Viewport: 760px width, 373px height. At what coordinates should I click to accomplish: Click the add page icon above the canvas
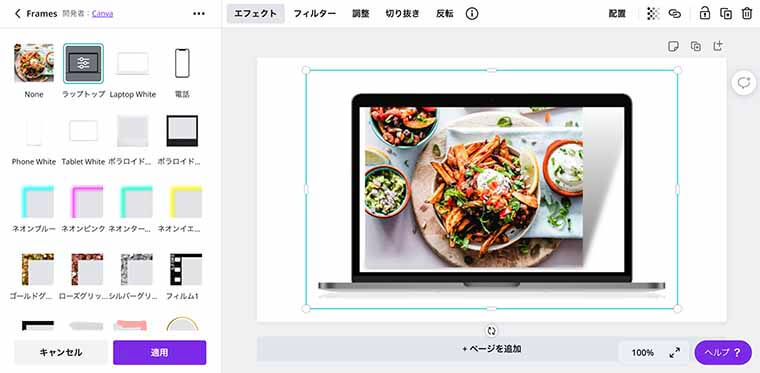(x=718, y=46)
